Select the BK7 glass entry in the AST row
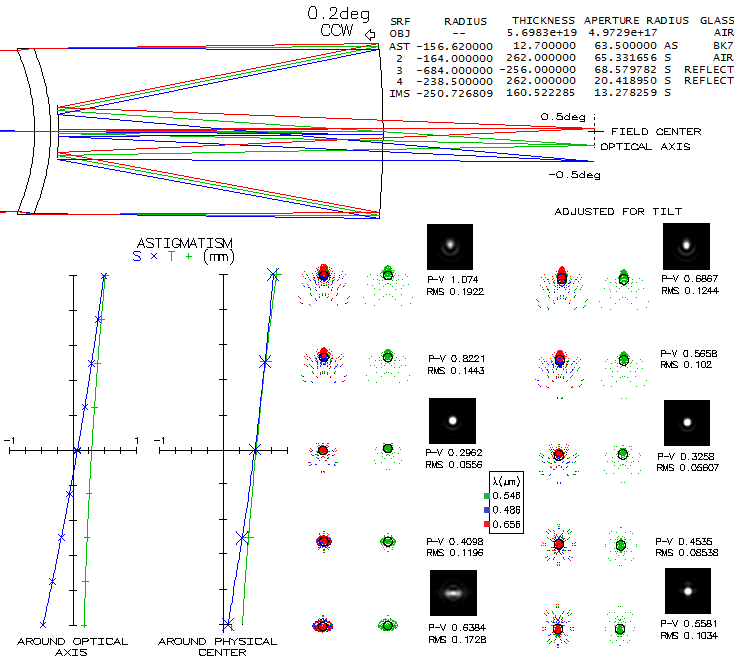The width and height of the screenshot is (741, 663). 723,46
